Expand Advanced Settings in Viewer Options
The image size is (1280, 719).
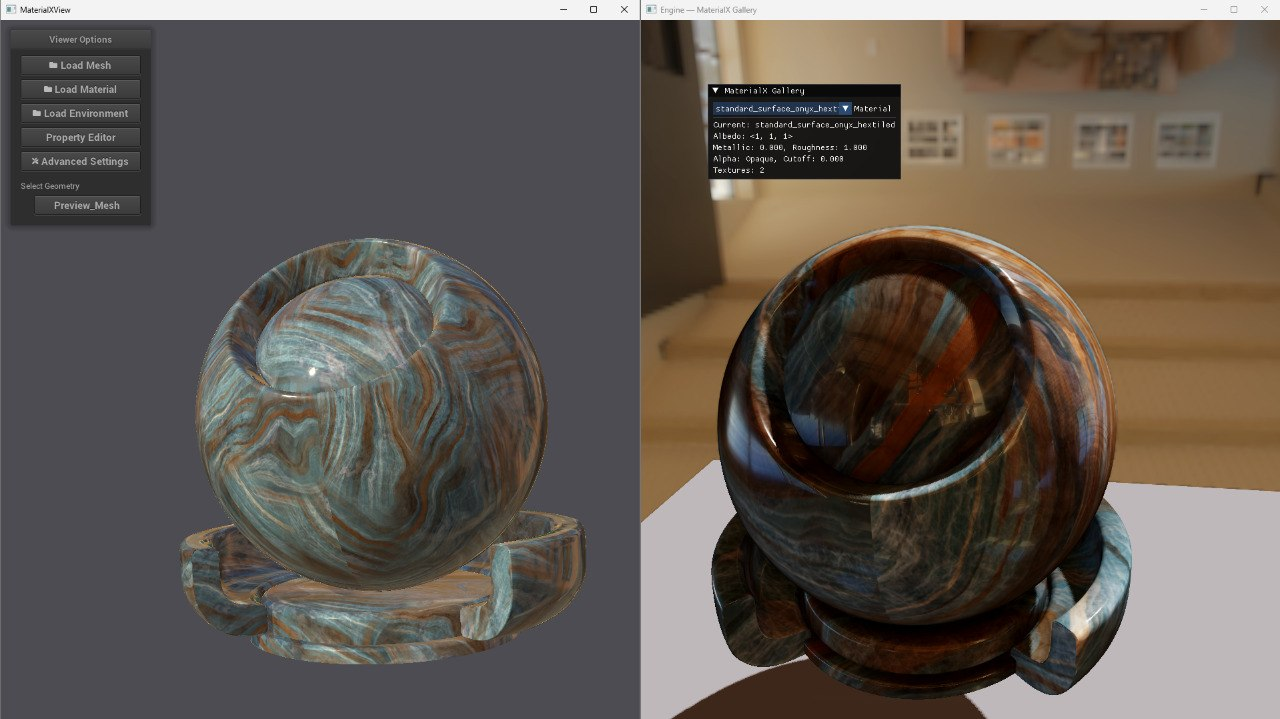(80, 161)
